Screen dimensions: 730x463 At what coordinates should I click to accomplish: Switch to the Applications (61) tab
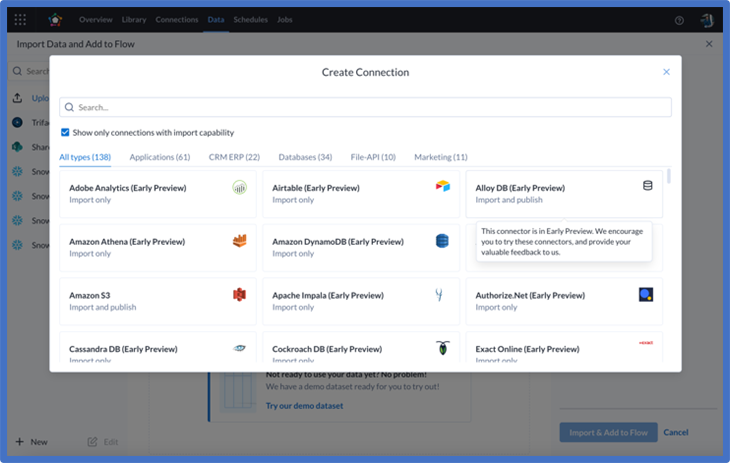tap(160, 157)
